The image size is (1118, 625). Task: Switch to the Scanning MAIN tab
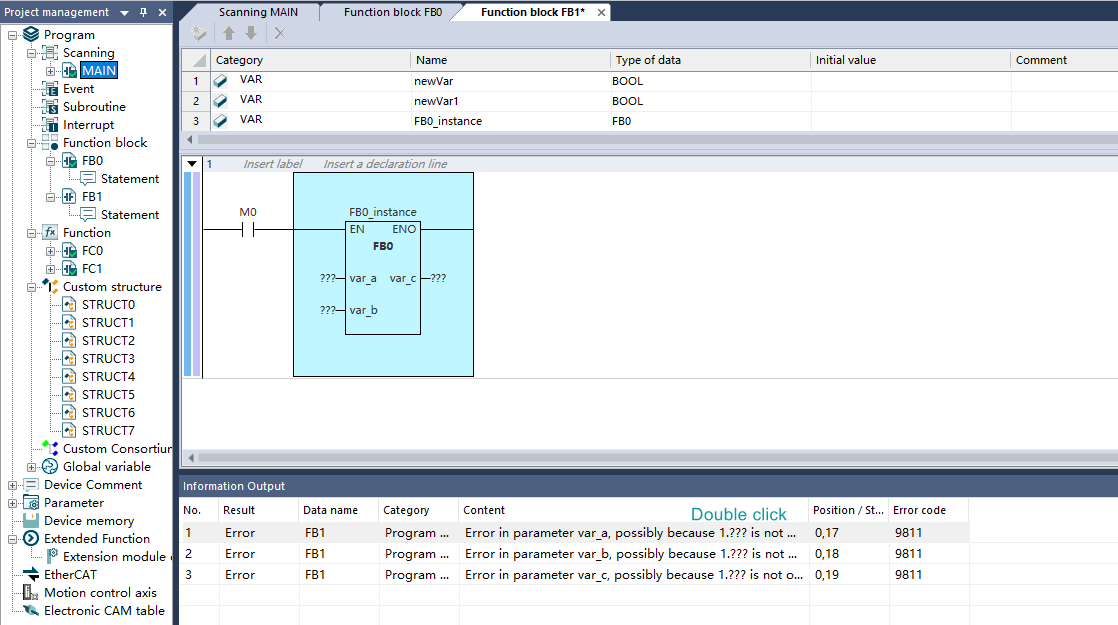coord(257,12)
